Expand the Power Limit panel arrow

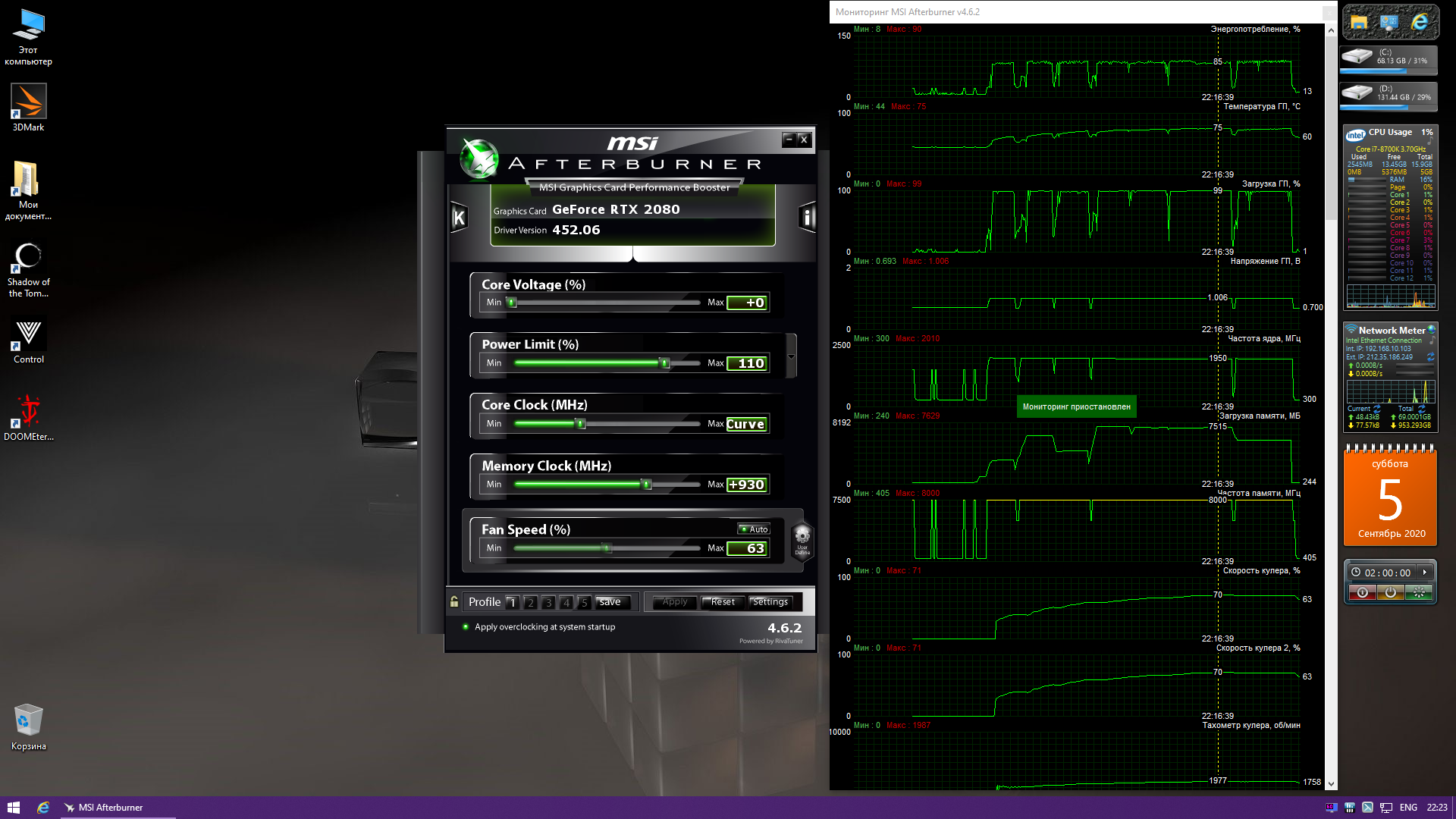791,356
